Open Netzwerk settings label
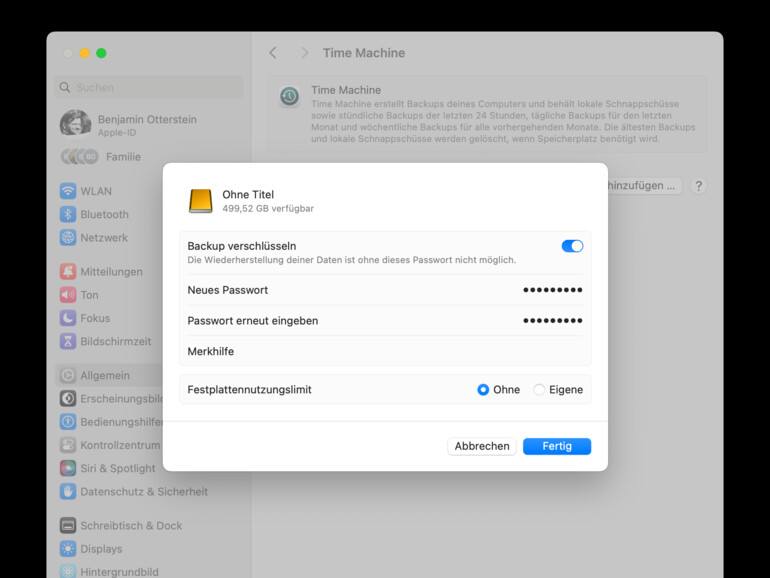The height and width of the screenshot is (578, 770). click(x=104, y=238)
